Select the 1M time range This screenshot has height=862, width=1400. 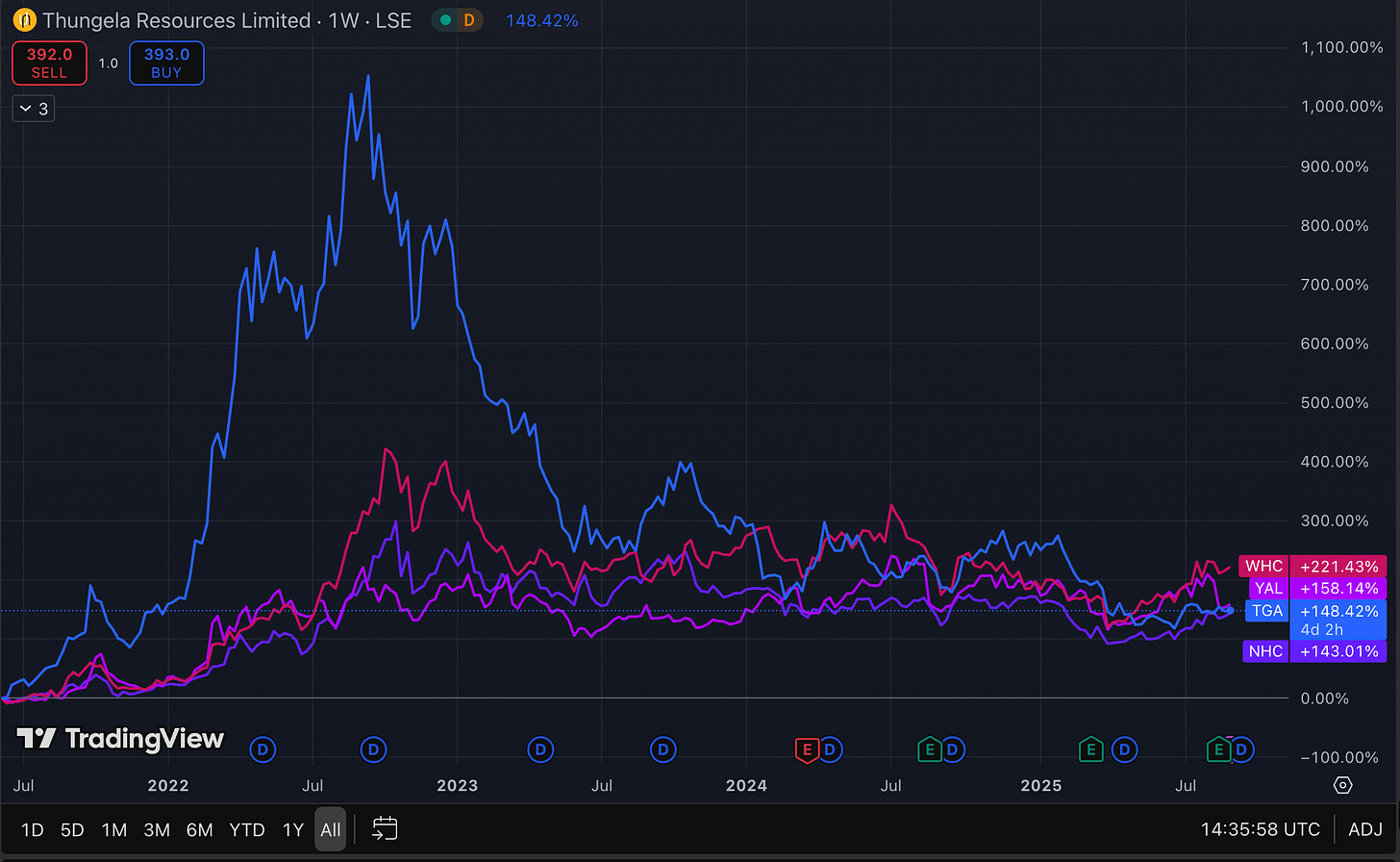[113, 829]
